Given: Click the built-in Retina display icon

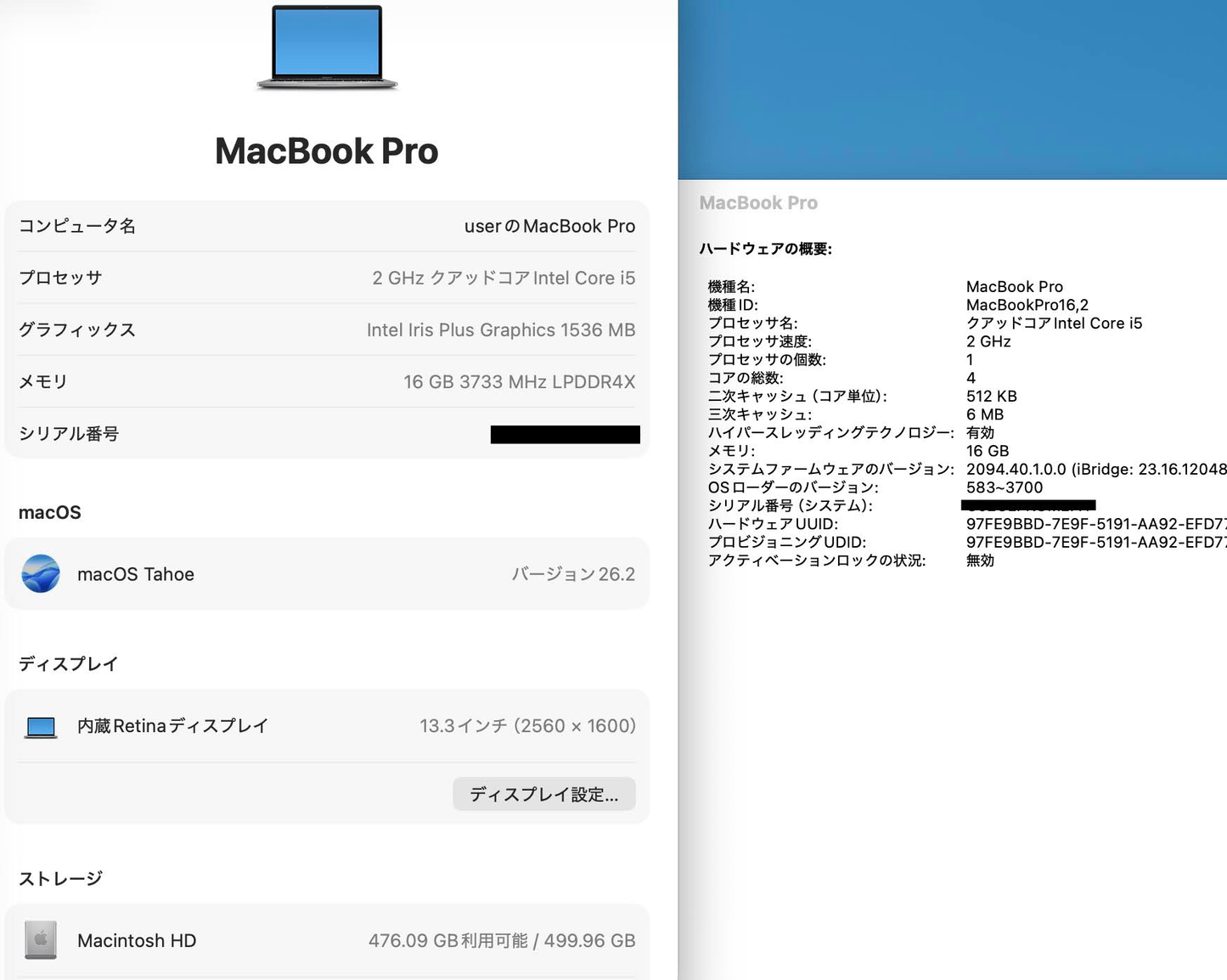Looking at the screenshot, I should click(41, 727).
